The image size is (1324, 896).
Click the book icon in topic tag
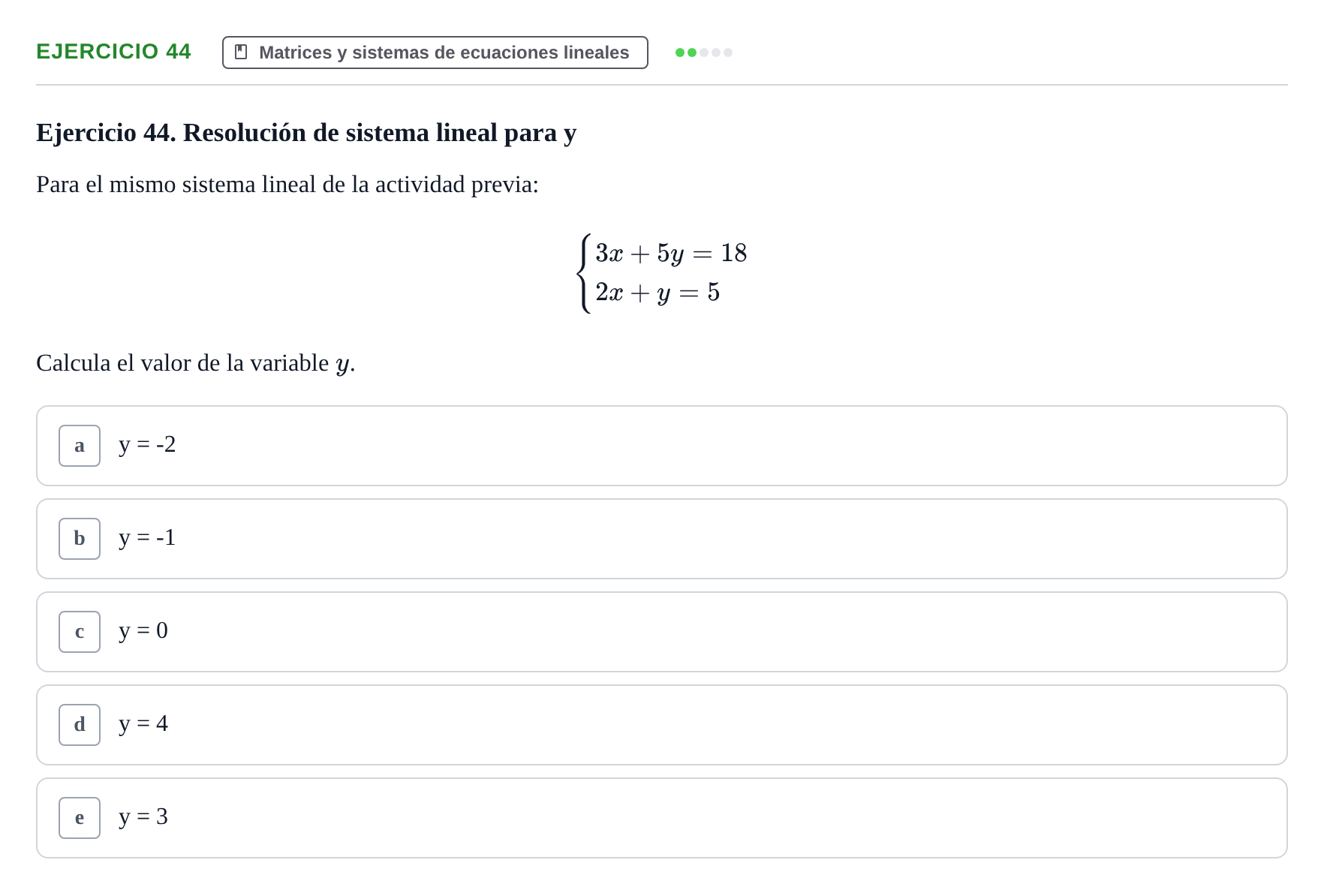tap(241, 52)
